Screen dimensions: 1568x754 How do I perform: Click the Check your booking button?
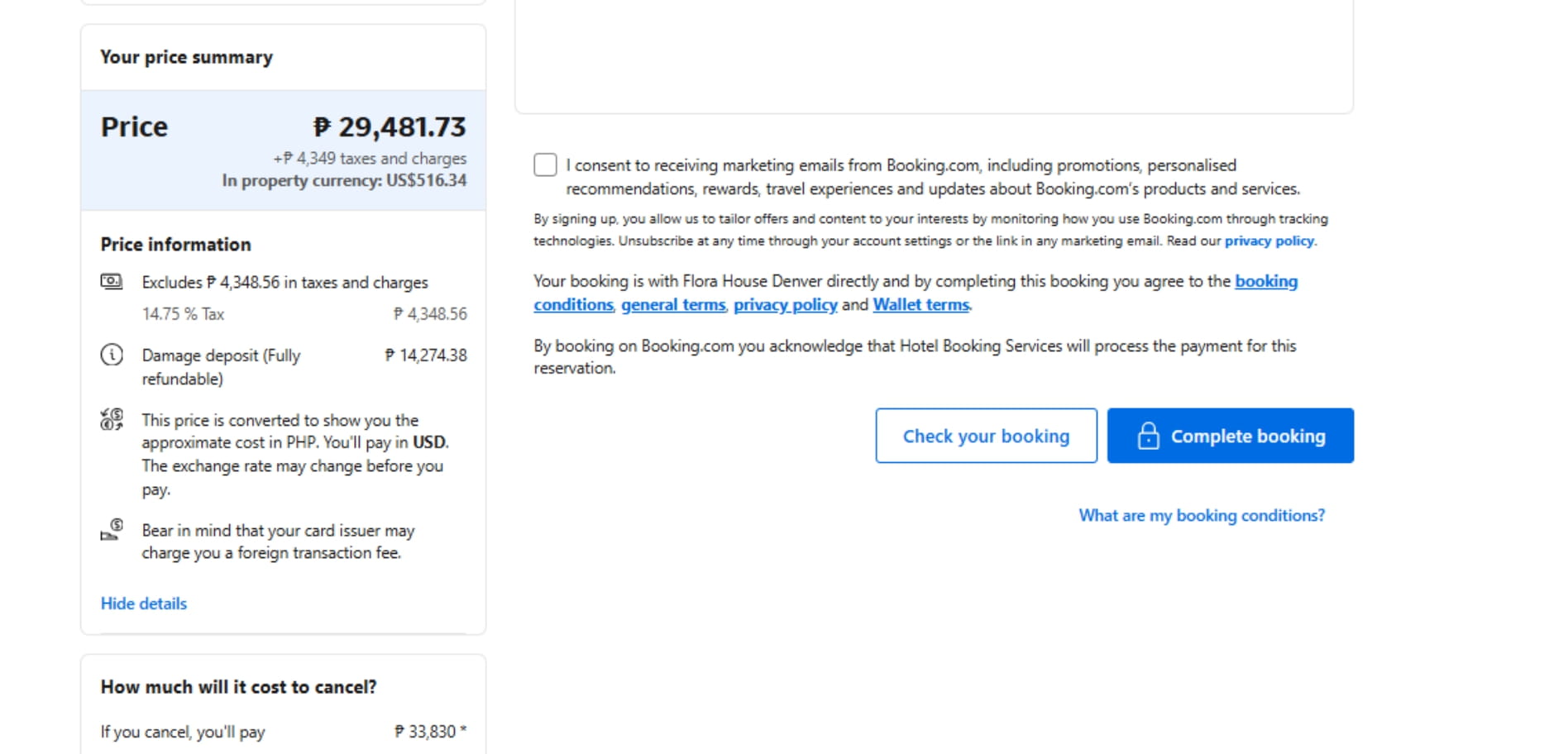pos(986,436)
